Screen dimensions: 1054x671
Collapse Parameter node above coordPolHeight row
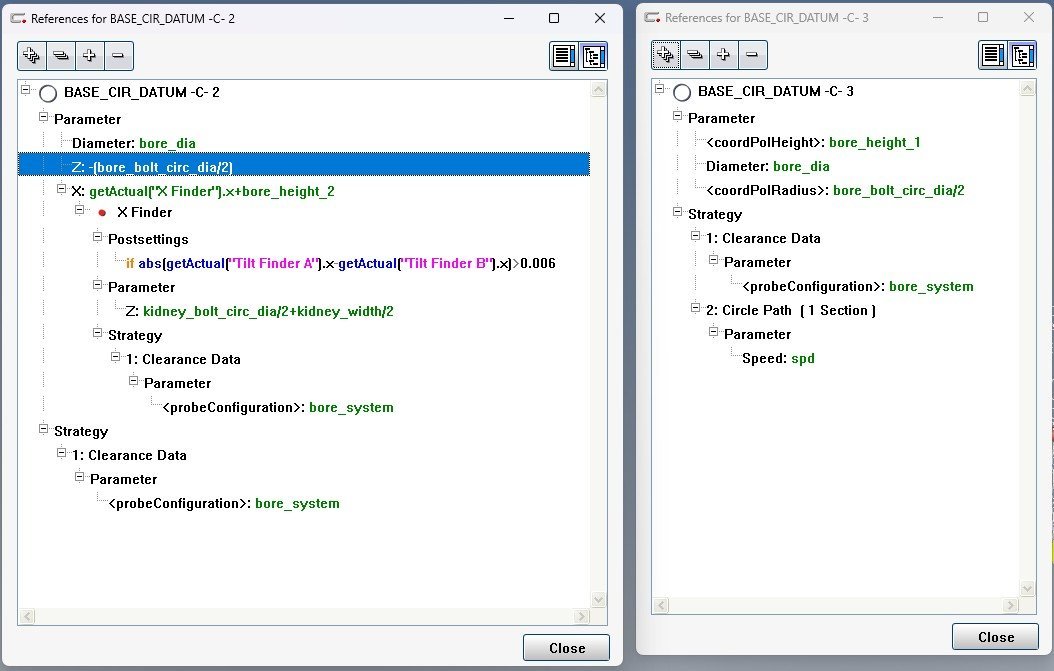tap(678, 116)
